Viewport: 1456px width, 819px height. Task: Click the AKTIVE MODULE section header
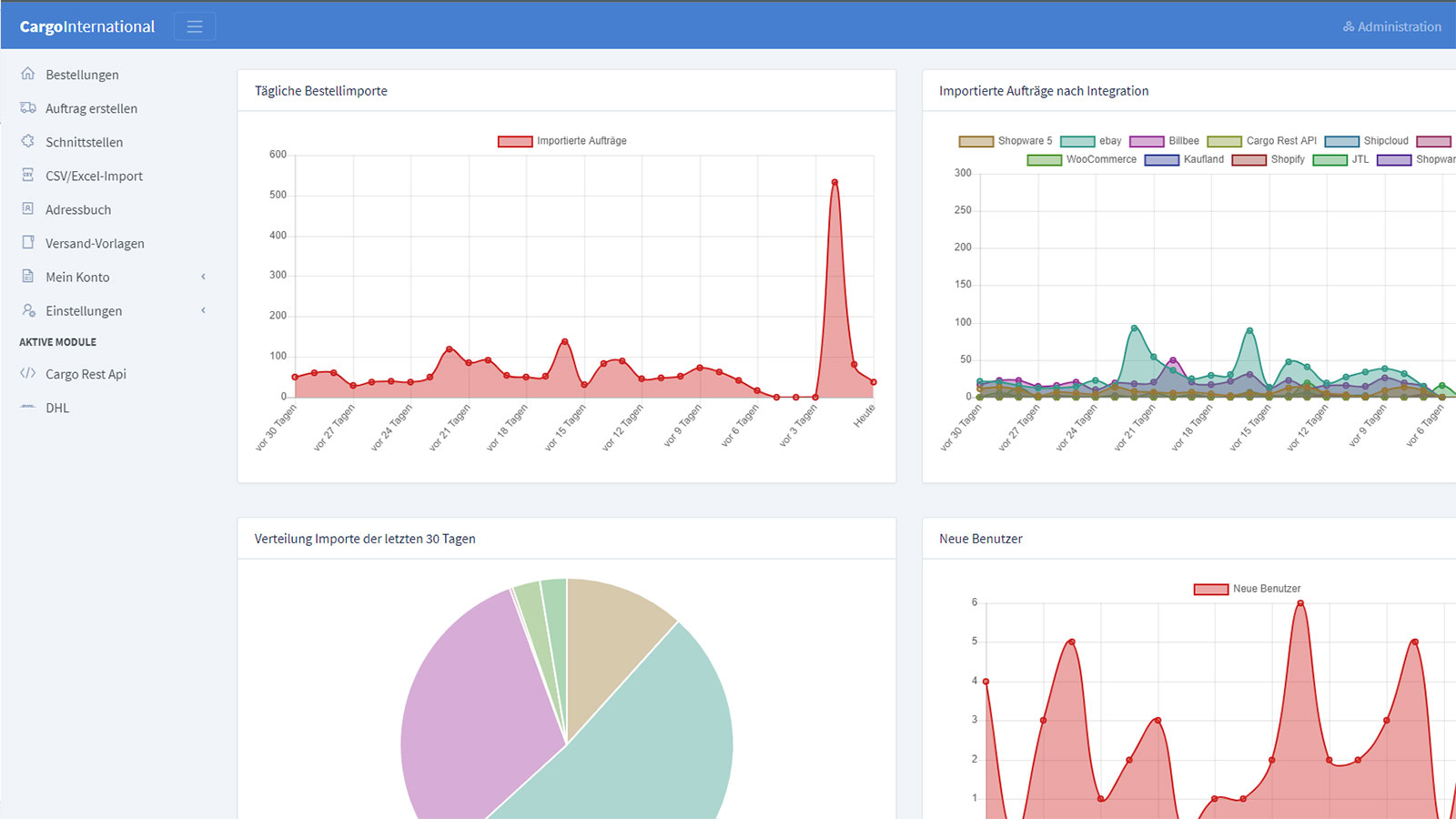tap(58, 342)
